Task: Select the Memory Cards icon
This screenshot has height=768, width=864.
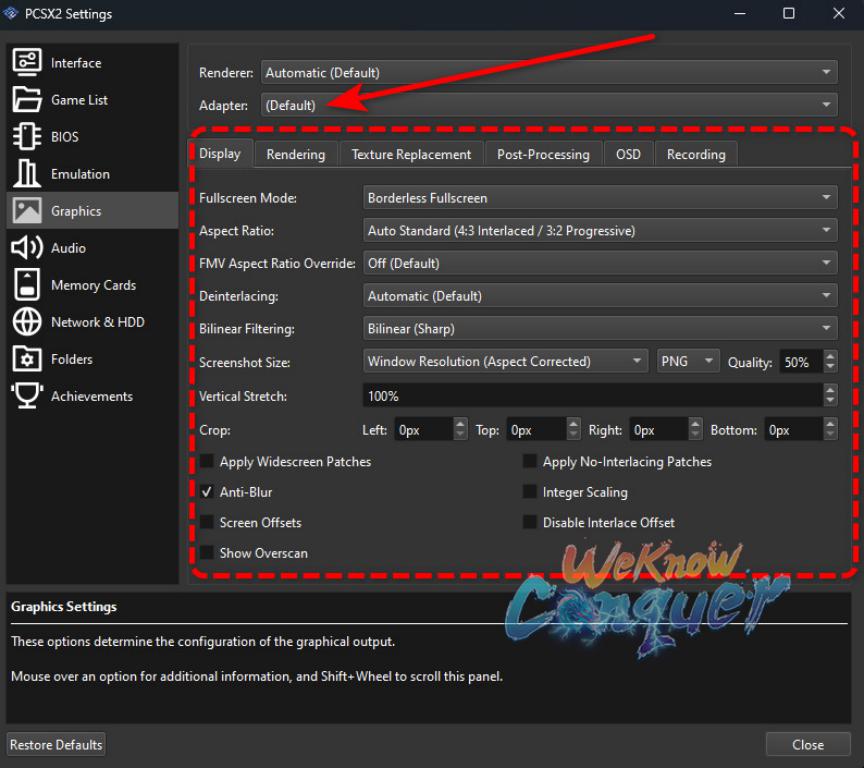Action: click(x=26, y=285)
